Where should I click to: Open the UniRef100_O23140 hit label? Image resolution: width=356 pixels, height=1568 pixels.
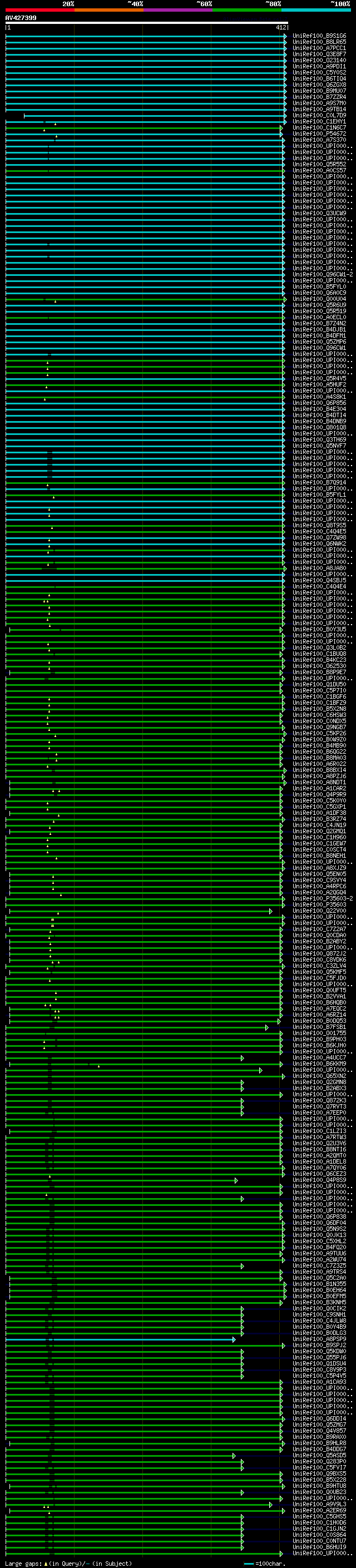pyautogui.click(x=319, y=60)
